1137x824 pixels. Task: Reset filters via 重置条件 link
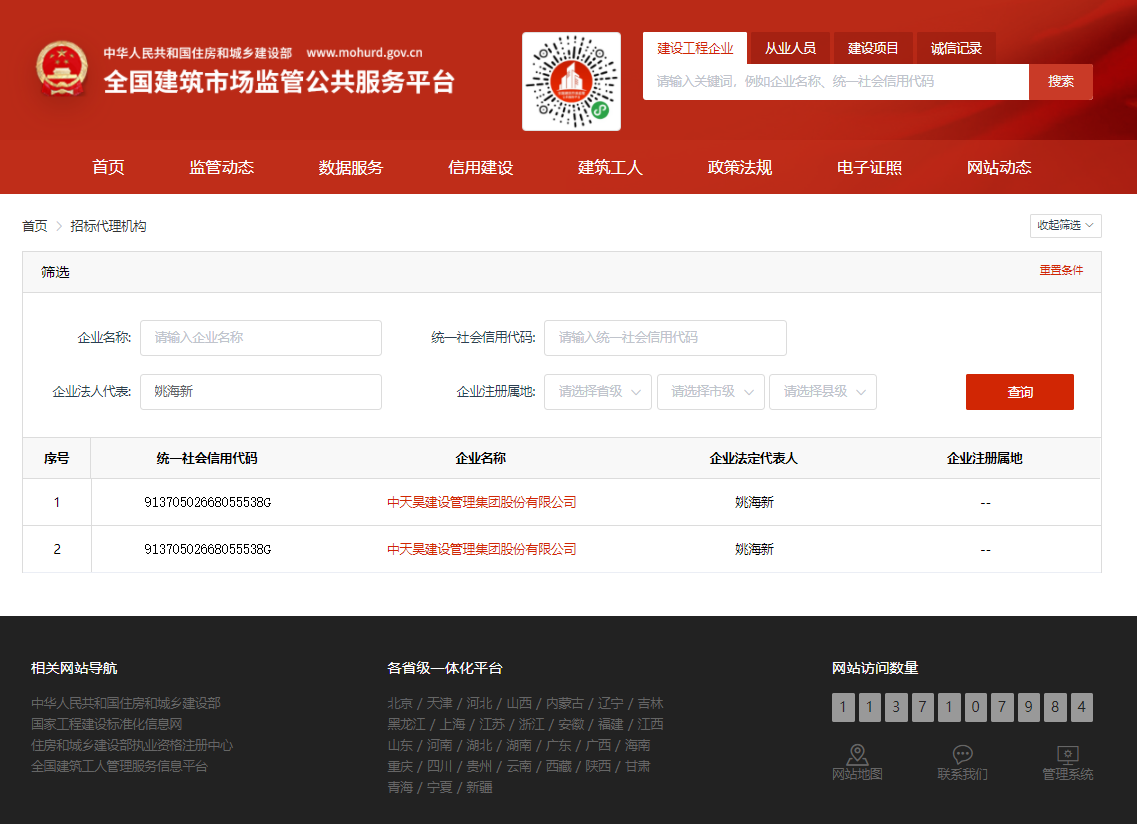pyautogui.click(x=1061, y=271)
